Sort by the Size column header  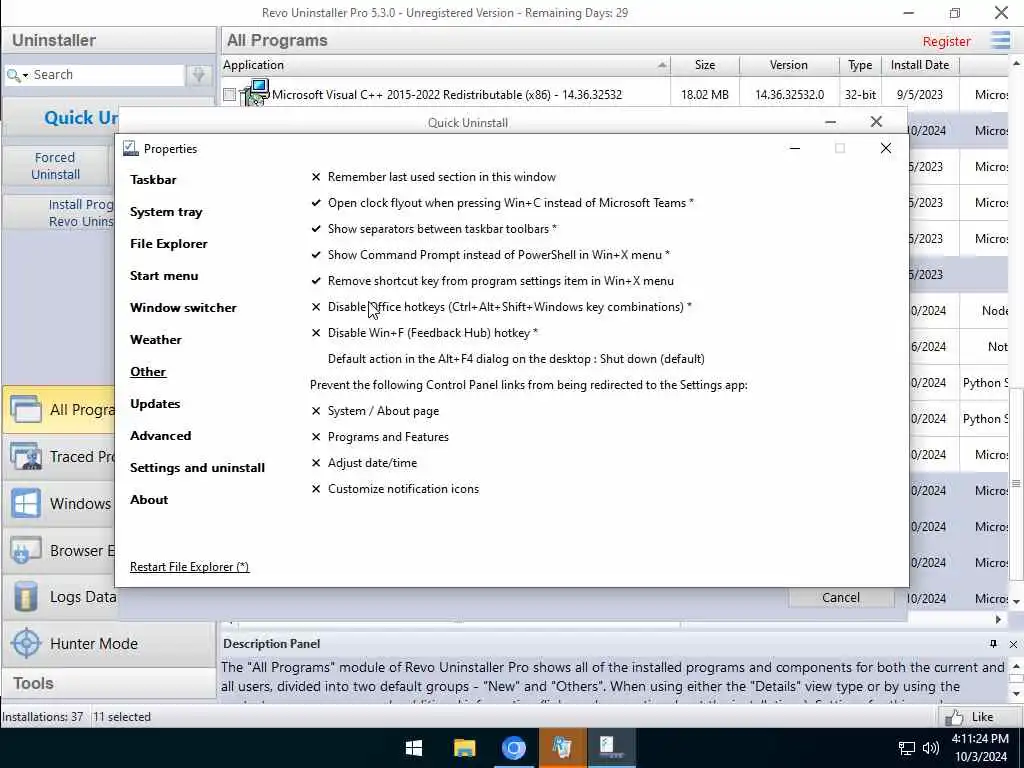(x=705, y=65)
